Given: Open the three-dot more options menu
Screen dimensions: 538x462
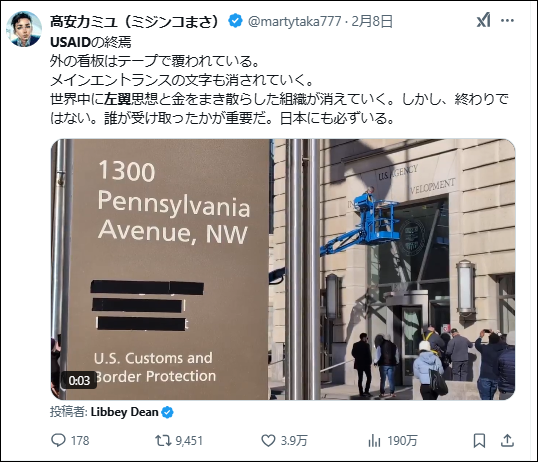Looking at the screenshot, I should click(x=507, y=21).
